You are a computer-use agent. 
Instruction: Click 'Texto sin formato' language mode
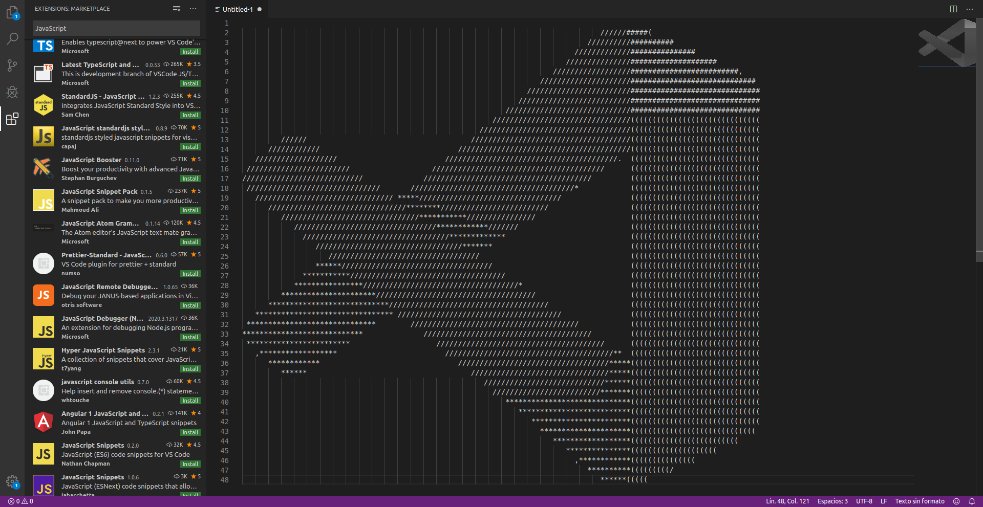(x=920, y=501)
